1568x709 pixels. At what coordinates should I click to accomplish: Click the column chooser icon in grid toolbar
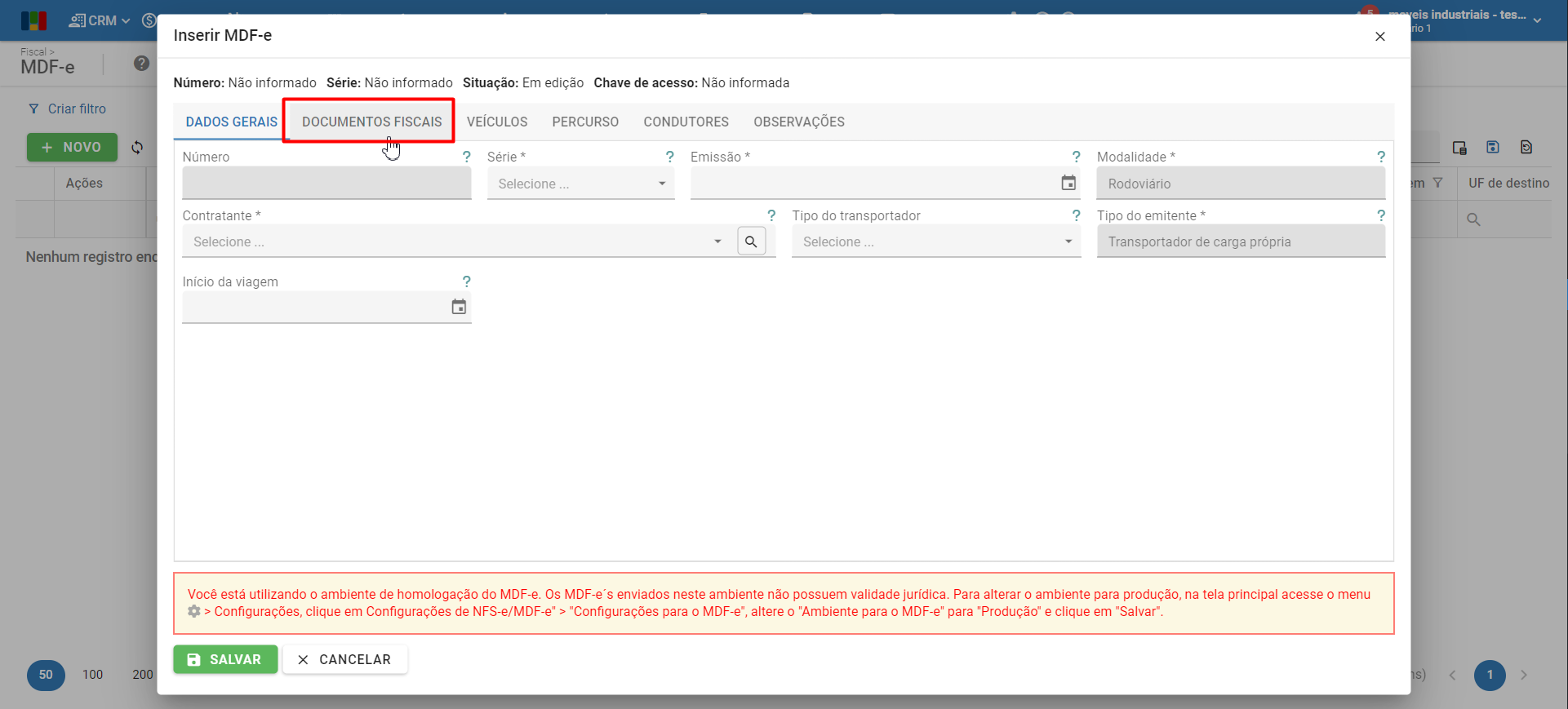[x=1459, y=148]
